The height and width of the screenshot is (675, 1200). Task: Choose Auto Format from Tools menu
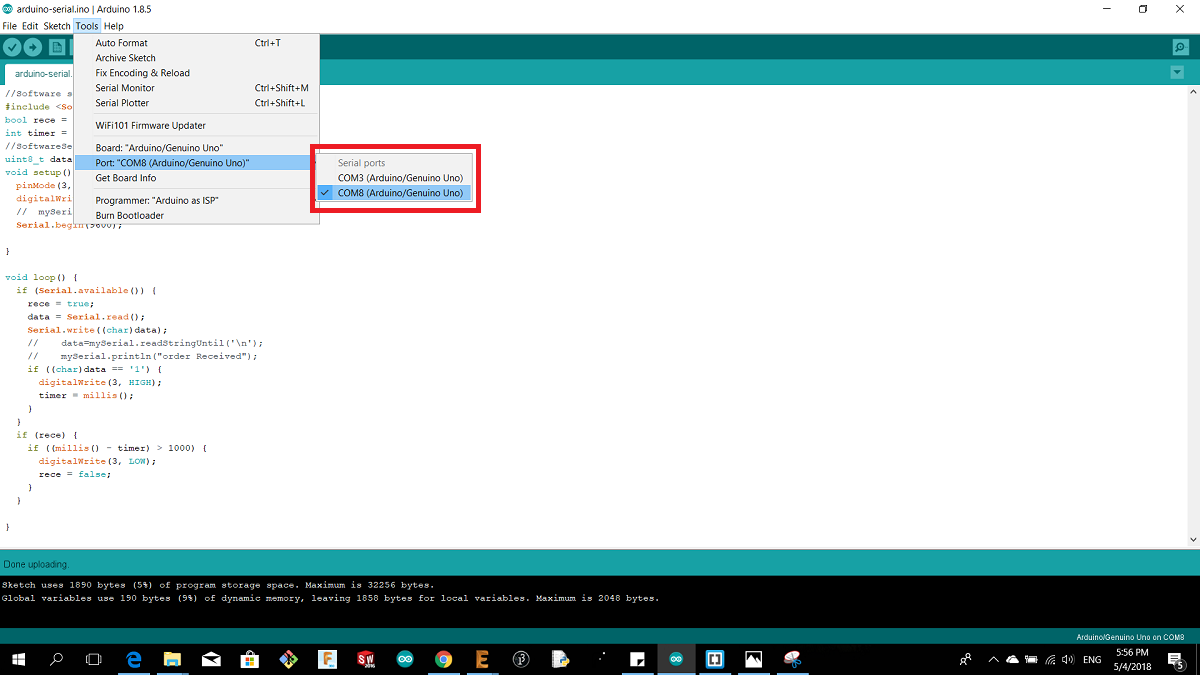tap(197, 43)
